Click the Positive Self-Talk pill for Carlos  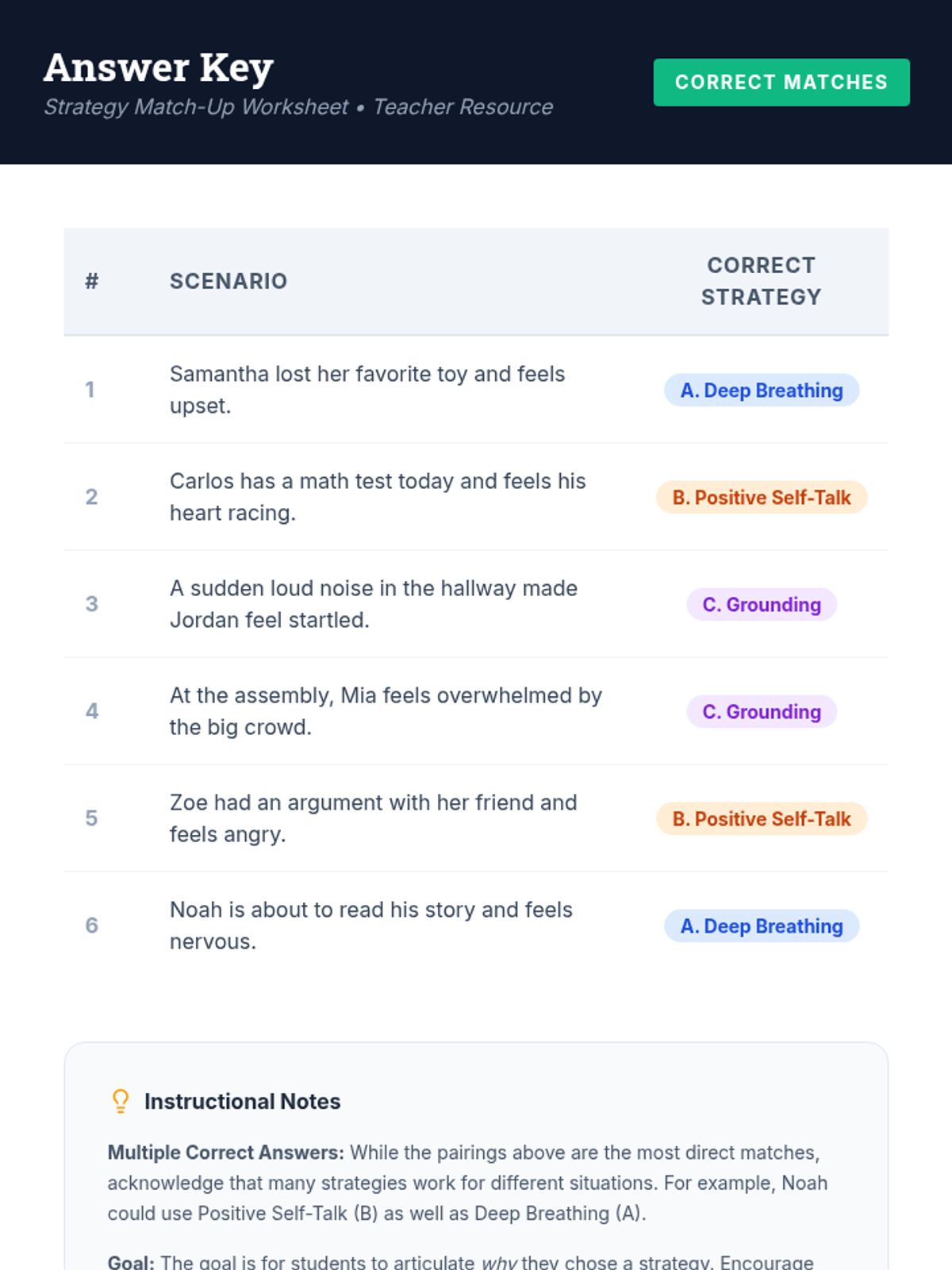pos(762,498)
